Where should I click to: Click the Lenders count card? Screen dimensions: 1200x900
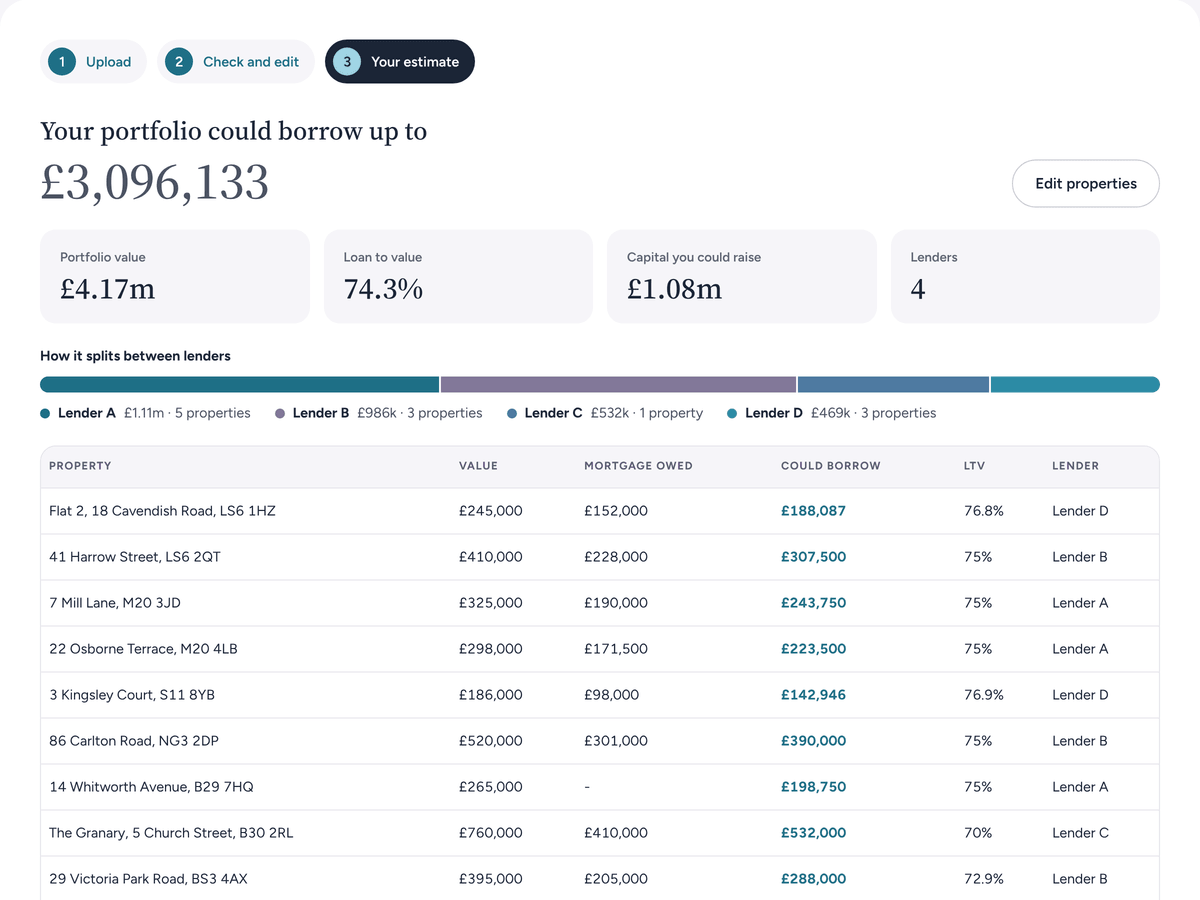pyautogui.click(x=1025, y=276)
